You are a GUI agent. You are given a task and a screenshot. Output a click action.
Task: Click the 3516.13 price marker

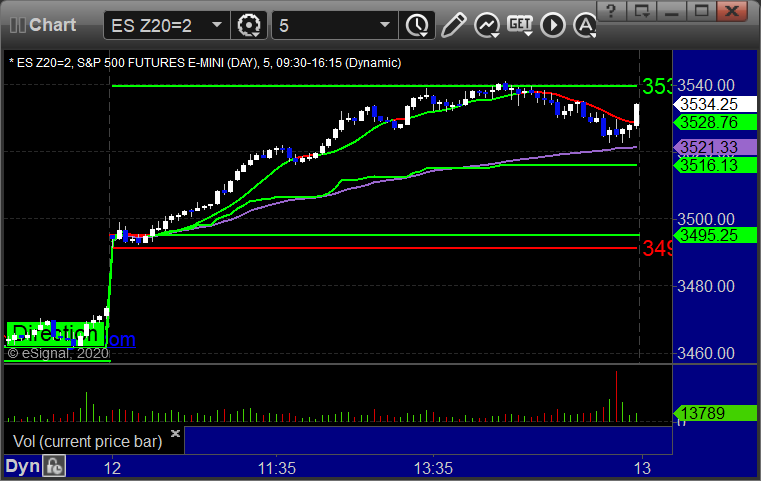point(714,165)
